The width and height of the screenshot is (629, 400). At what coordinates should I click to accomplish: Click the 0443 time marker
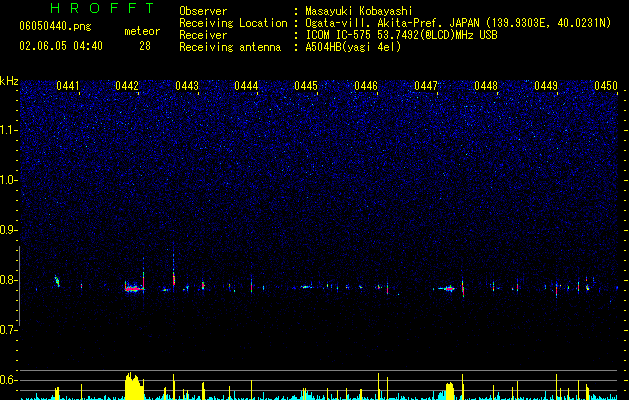click(x=187, y=86)
